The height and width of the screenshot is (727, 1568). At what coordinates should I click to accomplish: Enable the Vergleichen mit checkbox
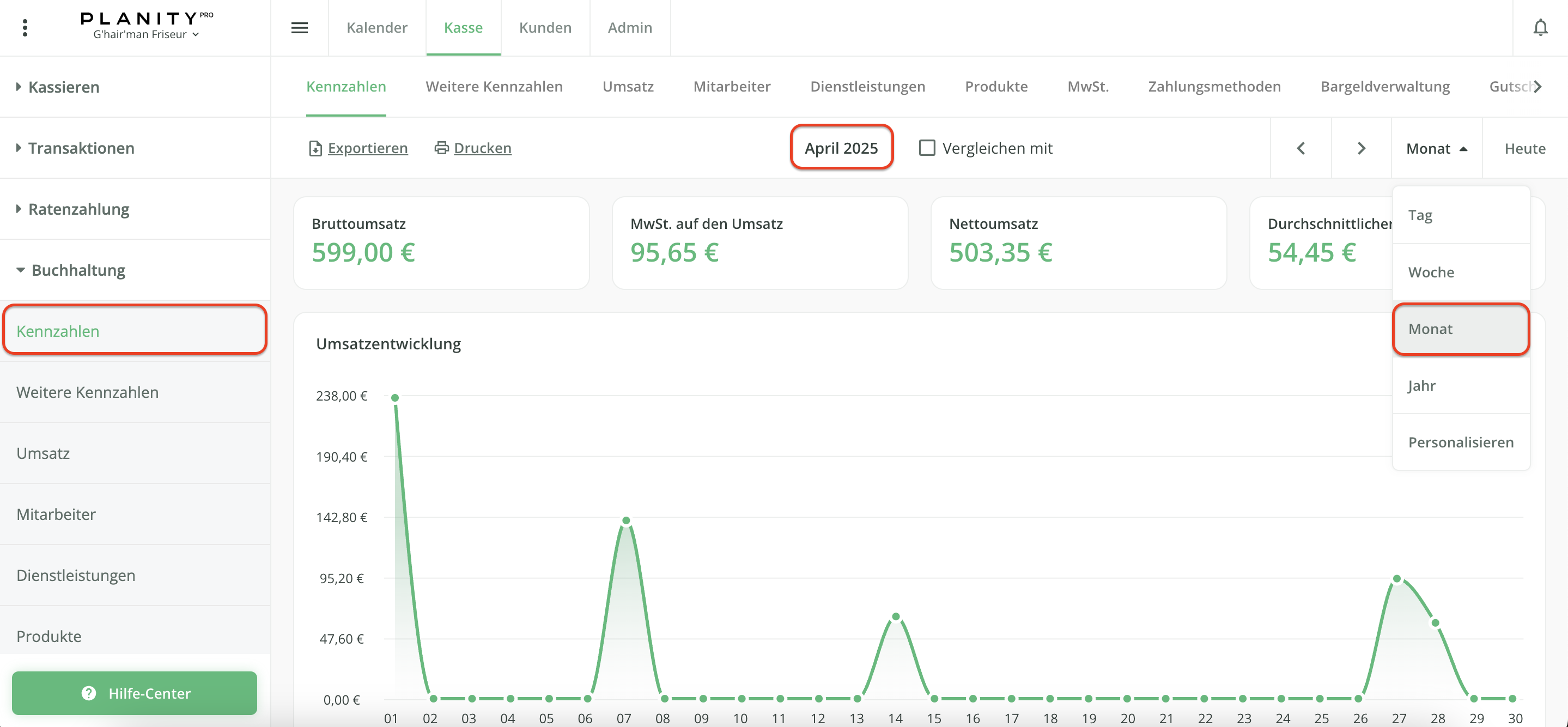926,148
